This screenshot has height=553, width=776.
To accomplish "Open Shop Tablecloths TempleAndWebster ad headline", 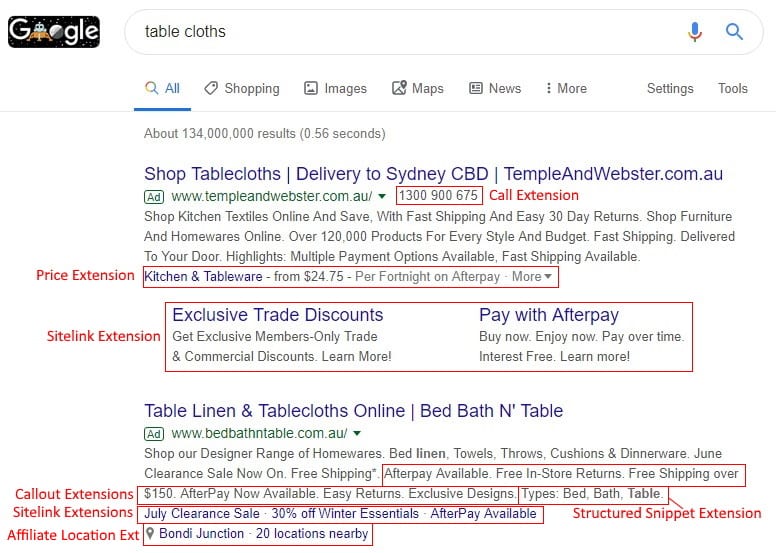I will (x=434, y=174).
